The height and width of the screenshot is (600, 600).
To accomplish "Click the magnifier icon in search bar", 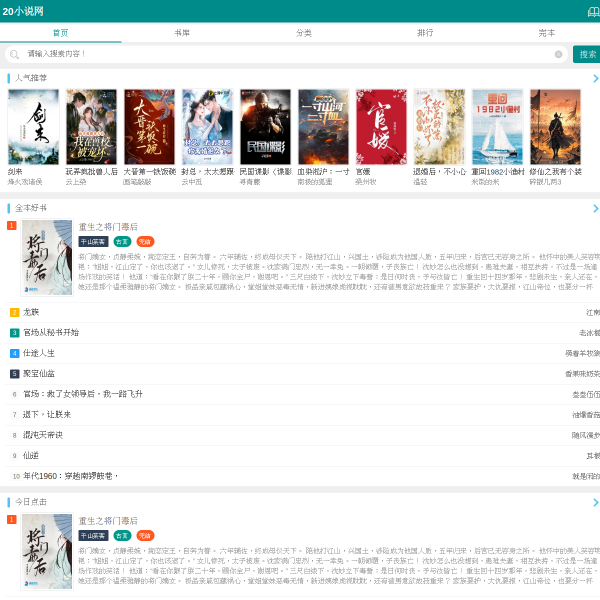I will (14, 54).
